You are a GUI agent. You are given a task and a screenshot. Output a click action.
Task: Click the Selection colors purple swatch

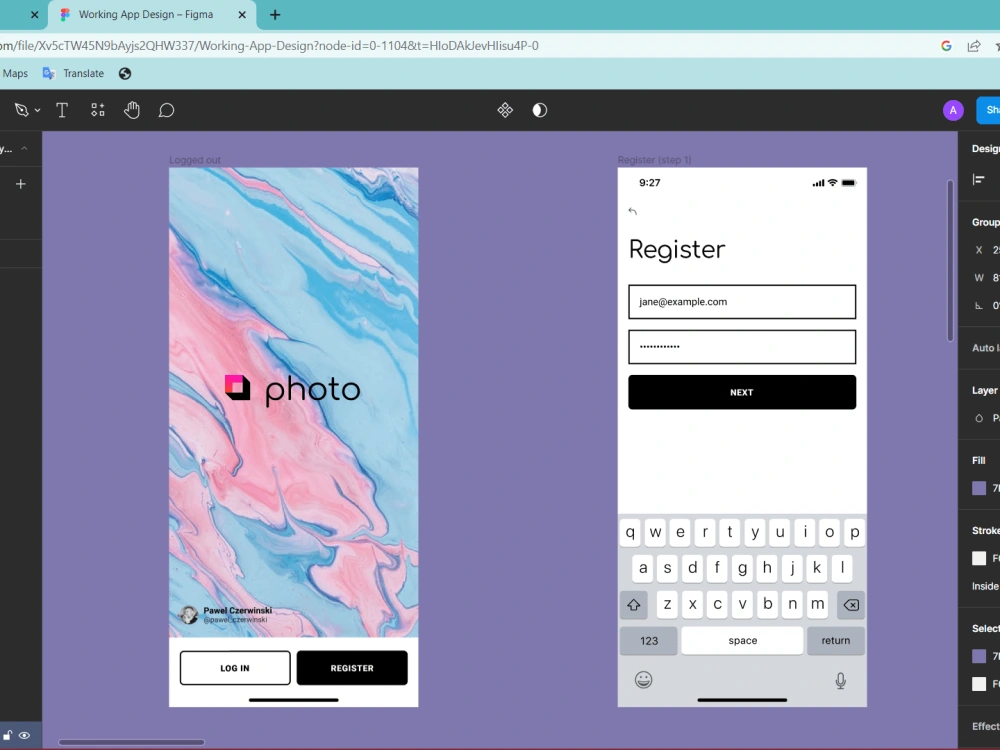tap(979, 656)
